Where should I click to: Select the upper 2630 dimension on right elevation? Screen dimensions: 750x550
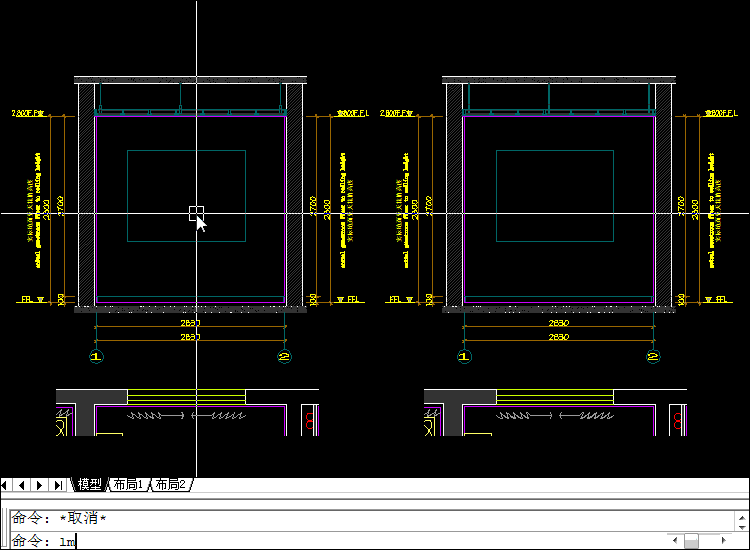pyautogui.click(x=558, y=323)
